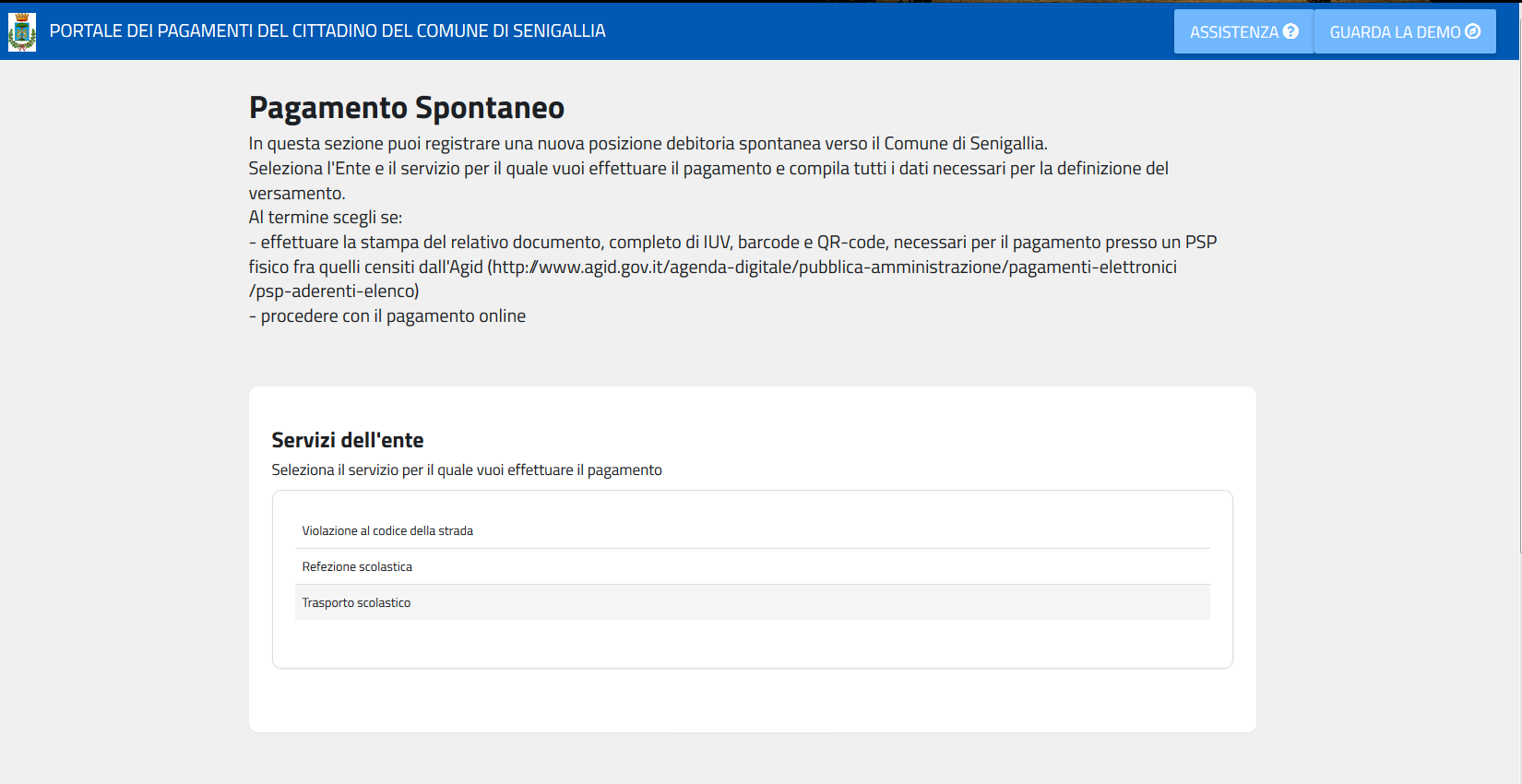The height and width of the screenshot is (784, 1522).
Task: Click the 'Seleziona il servizio' instruction text
Action: coord(466,470)
